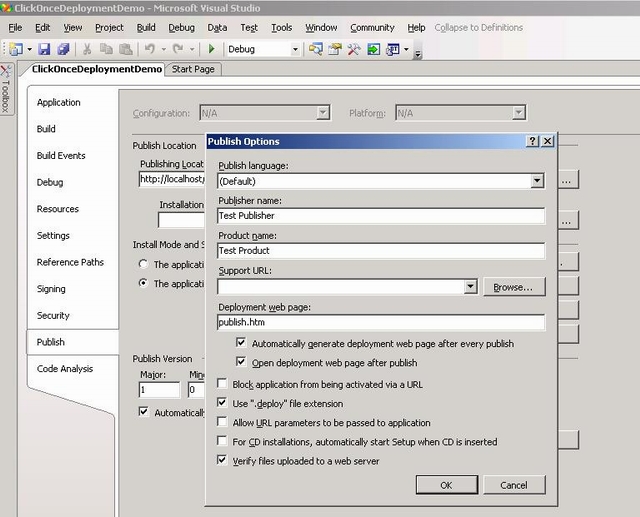Click the Browse... button for Support URL
This screenshot has width=640, height=517.
[x=514, y=287]
